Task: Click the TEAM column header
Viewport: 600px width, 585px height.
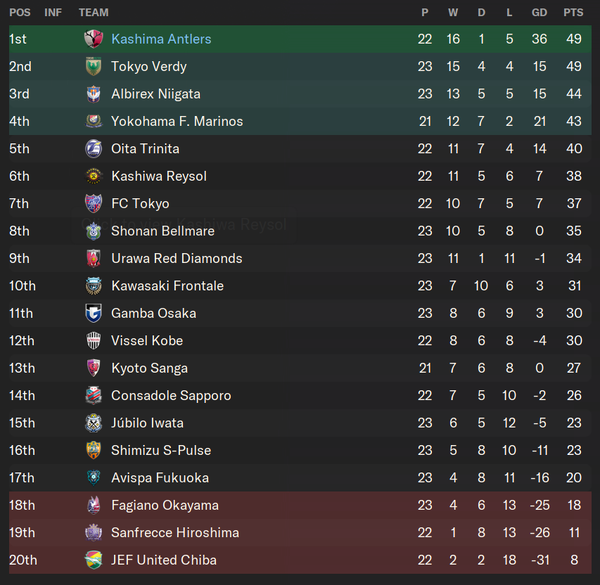Action: pyautogui.click(x=94, y=13)
